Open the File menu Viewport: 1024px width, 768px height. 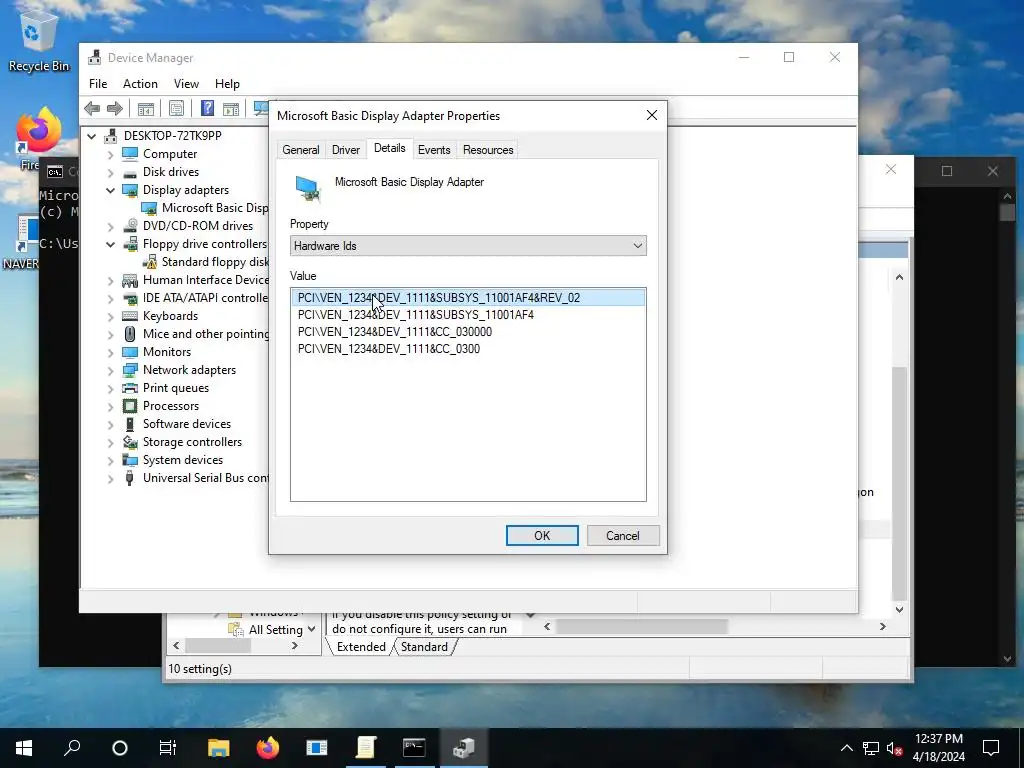[98, 84]
